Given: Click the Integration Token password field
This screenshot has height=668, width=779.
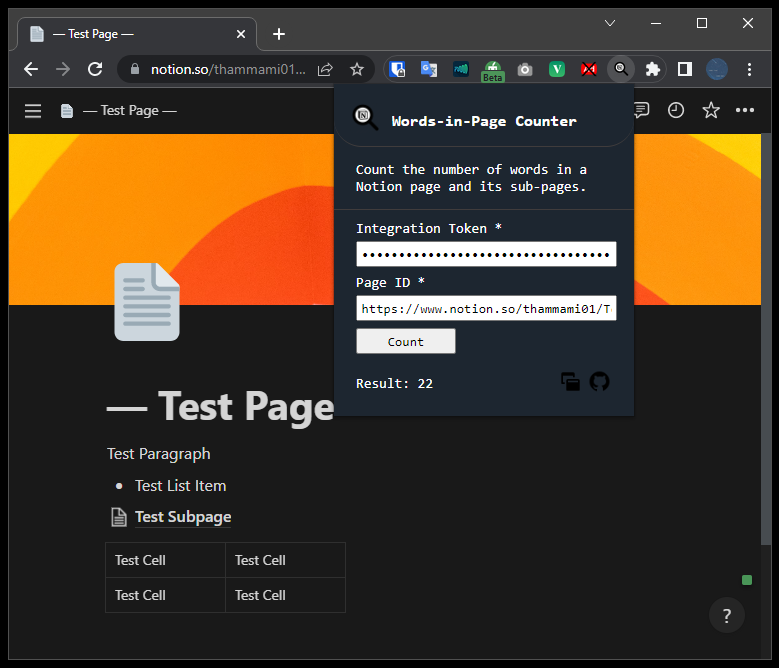Looking at the screenshot, I should (x=486, y=254).
